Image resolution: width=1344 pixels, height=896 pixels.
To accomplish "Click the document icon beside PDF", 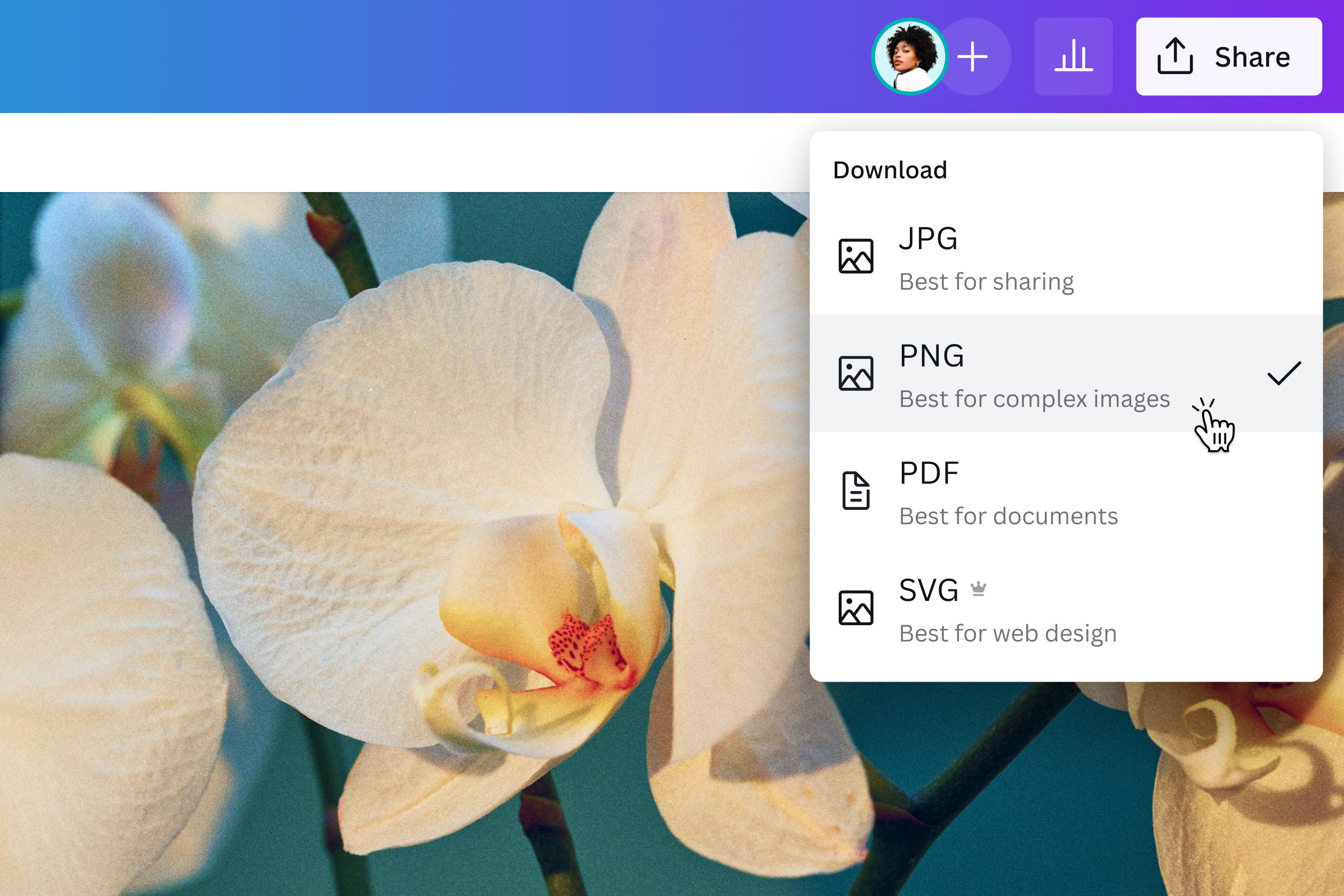I will click(x=855, y=490).
